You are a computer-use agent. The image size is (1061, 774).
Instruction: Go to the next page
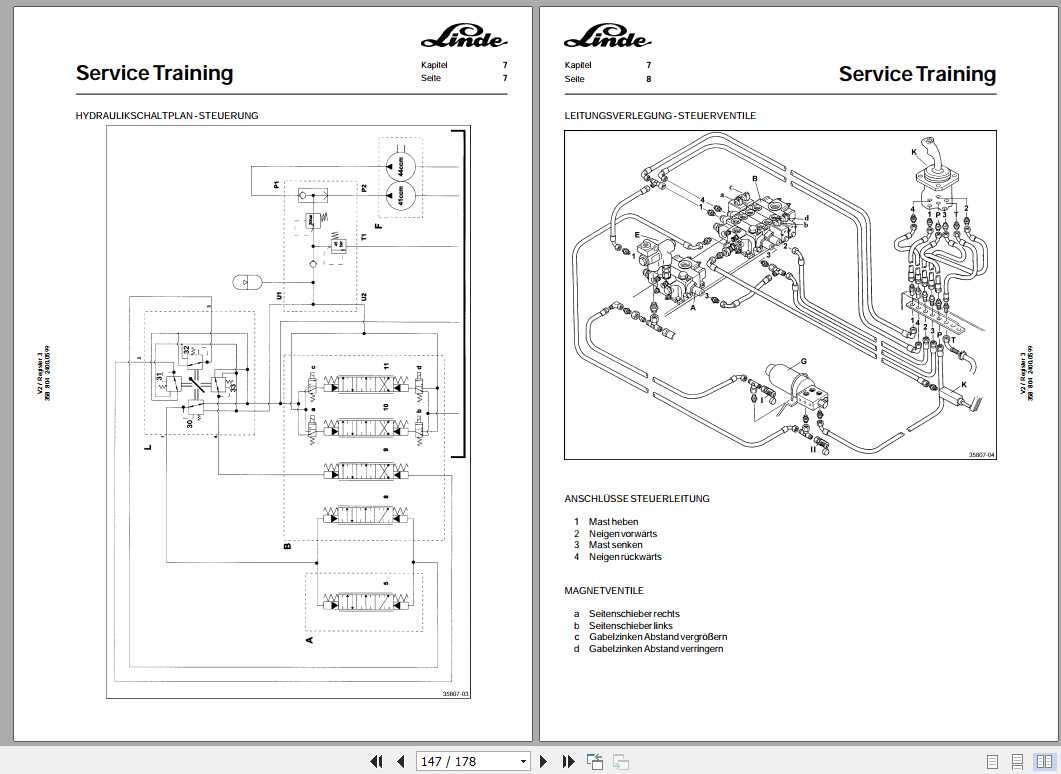pos(544,762)
